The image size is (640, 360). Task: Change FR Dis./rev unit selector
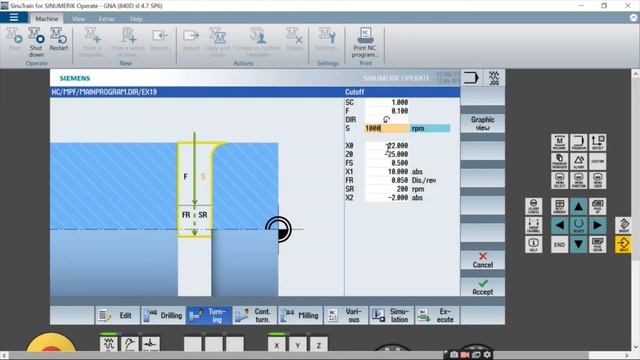pyautogui.click(x=424, y=180)
